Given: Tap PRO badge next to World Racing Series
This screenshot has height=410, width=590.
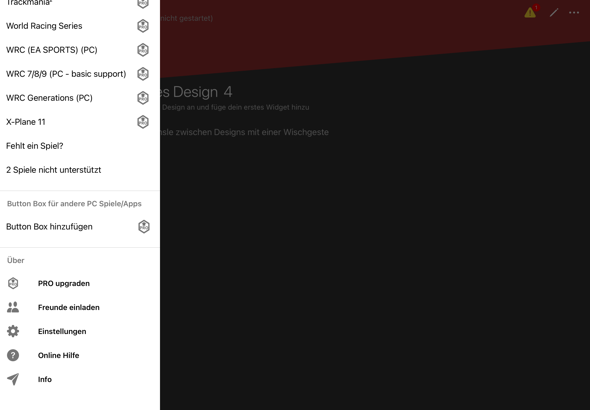Looking at the screenshot, I should click(x=143, y=26).
